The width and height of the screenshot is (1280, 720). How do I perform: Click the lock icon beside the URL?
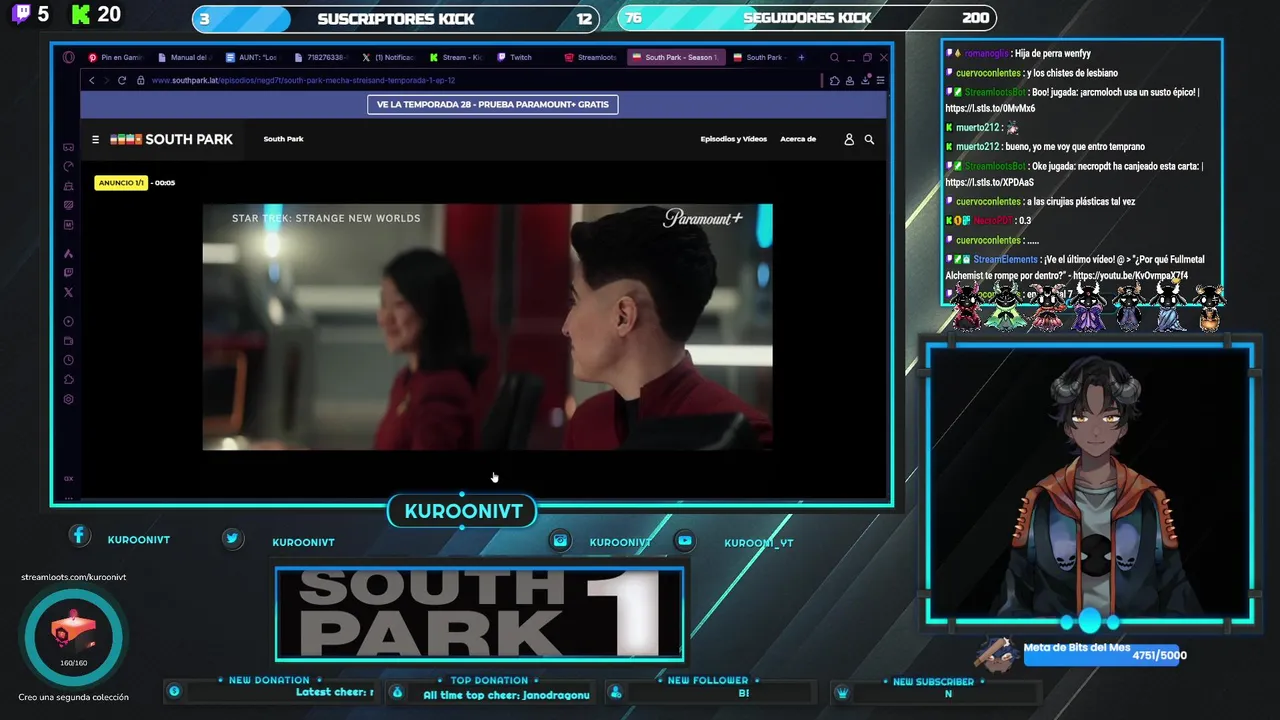click(141, 80)
